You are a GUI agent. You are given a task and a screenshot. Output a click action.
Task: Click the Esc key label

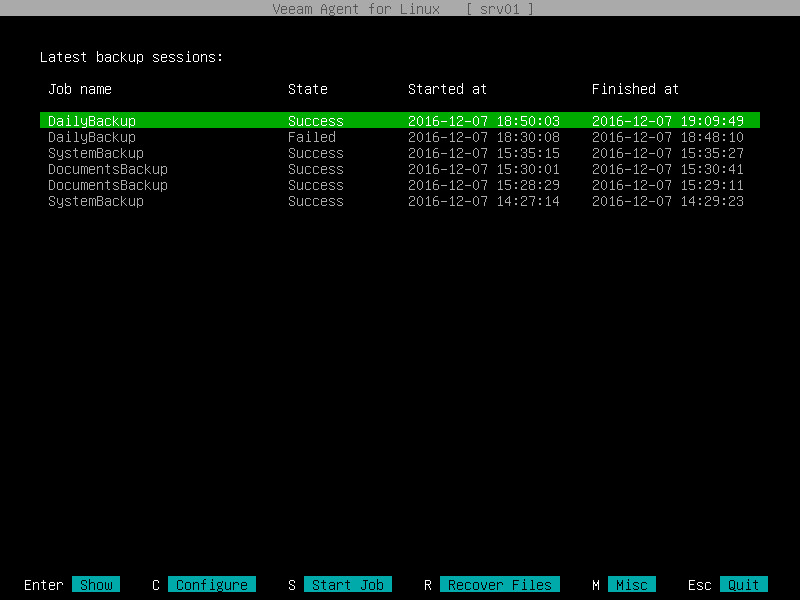699,585
